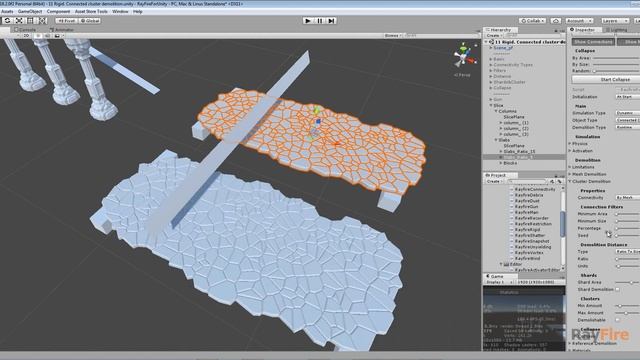
Task: Open the Component menu
Action: 58,11
